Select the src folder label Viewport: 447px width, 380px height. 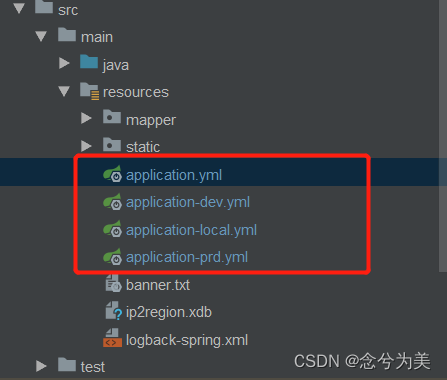[x=68, y=10]
